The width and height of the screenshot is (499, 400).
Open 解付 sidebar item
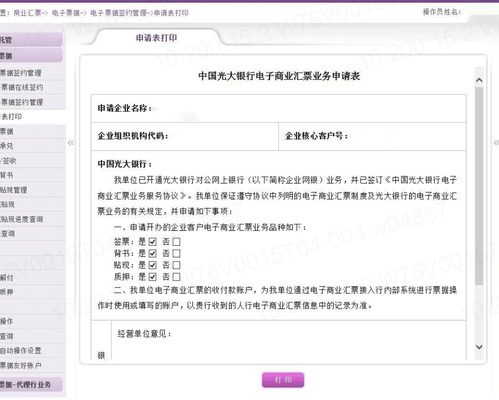(33, 277)
